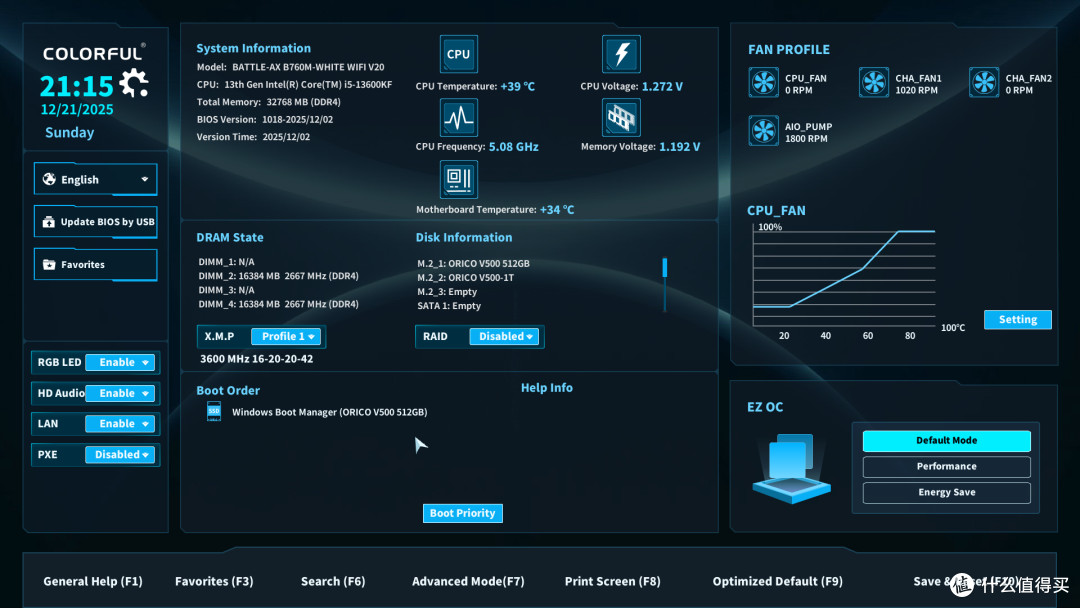This screenshot has width=1080, height=608.
Task: Select Default Mode in EZ OC
Action: (946, 441)
